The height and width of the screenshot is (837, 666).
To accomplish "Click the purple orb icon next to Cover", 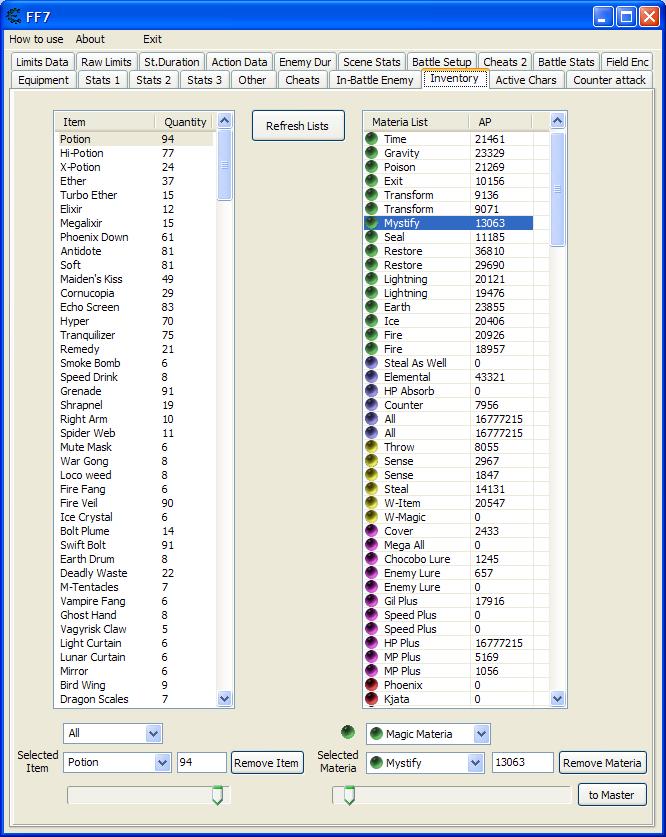I will point(372,531).
